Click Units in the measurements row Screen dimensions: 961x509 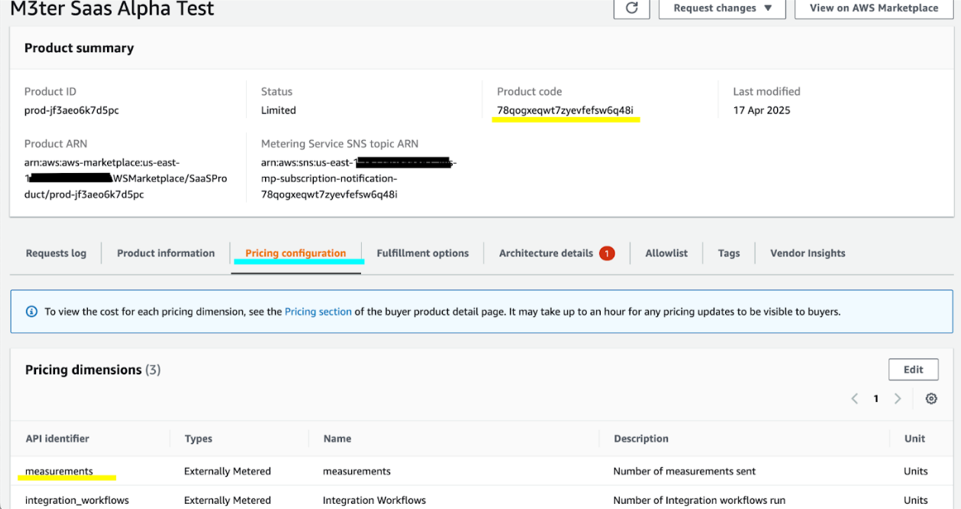point(916,471)
